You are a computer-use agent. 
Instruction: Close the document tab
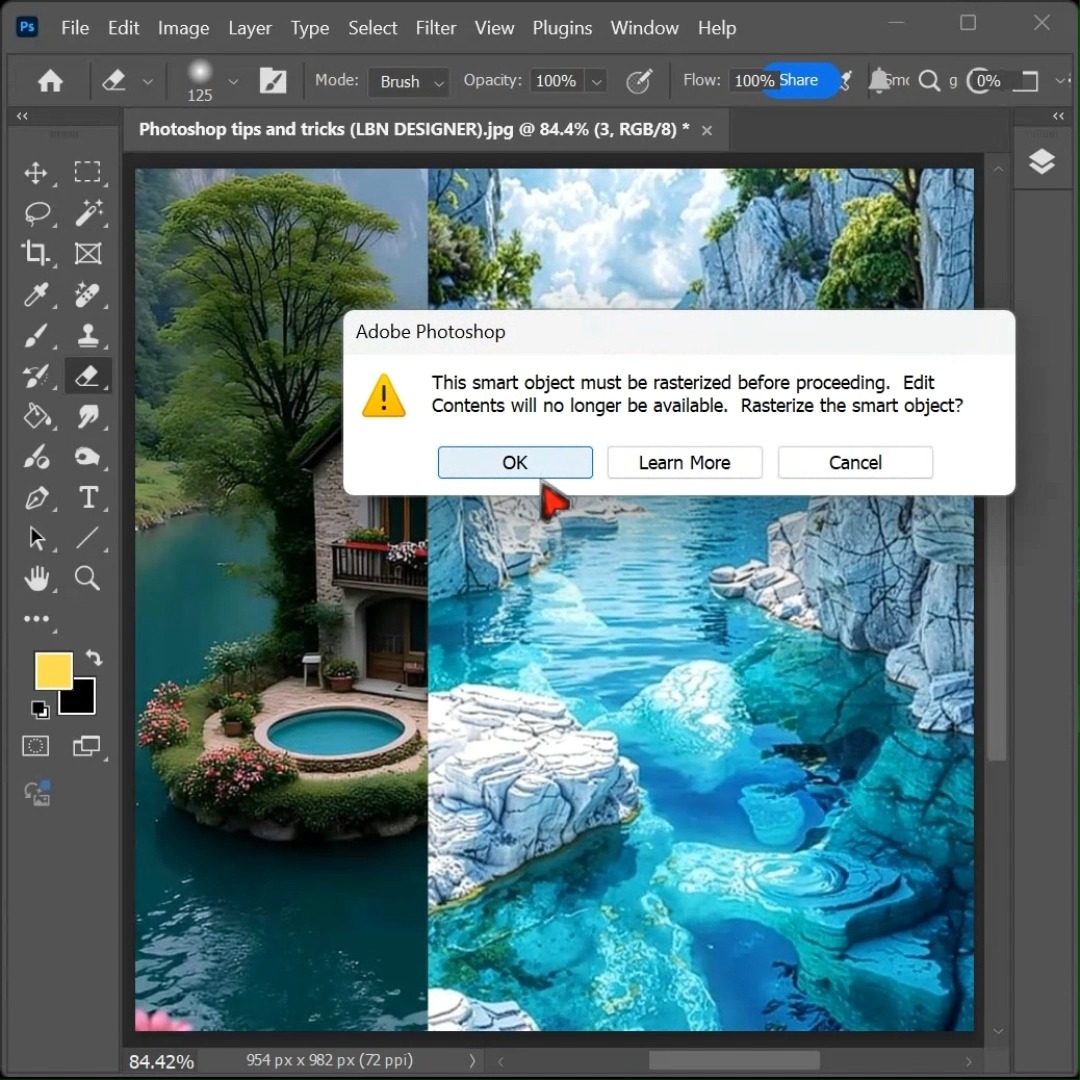pyautogui.click(x=707, y=130)
